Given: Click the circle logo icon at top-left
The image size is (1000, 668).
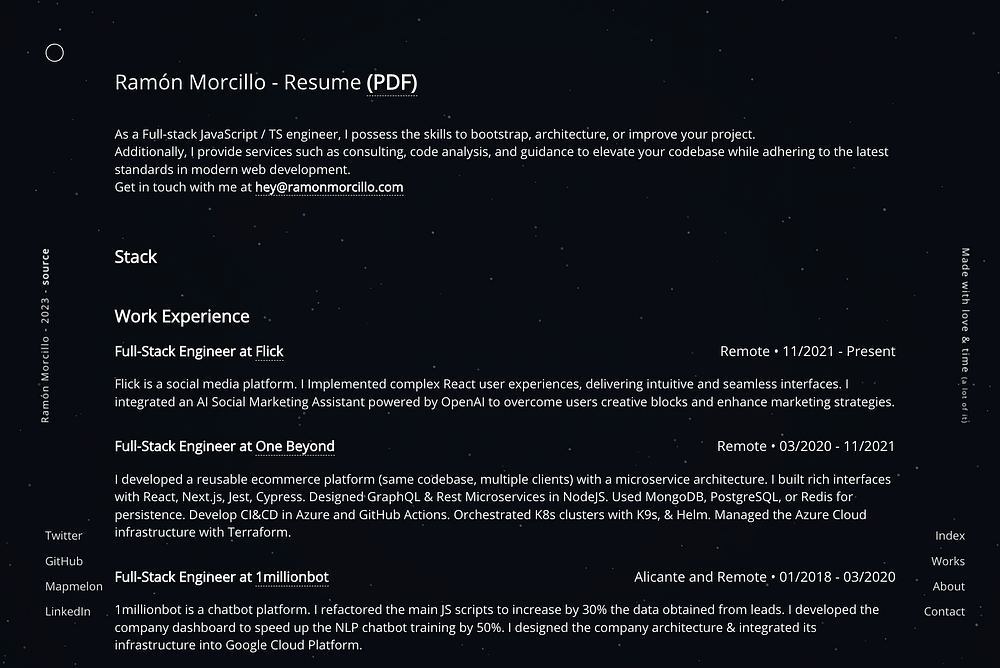Looking at the screenshot, I should pyautogui.click(x=55, y=53).
